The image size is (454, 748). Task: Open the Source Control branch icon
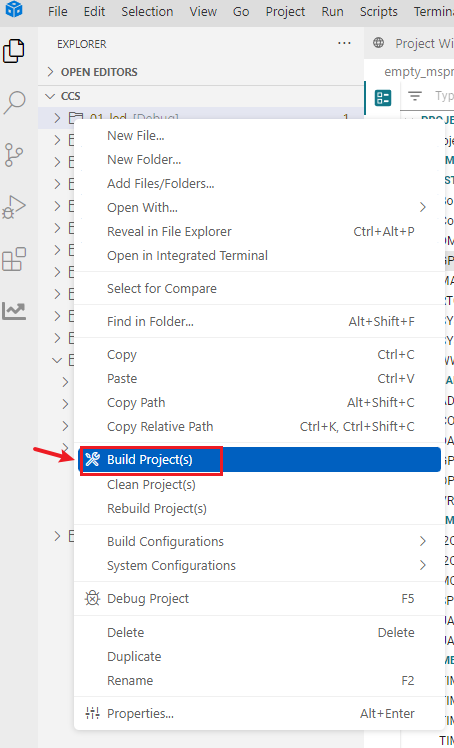click(14, 155)
